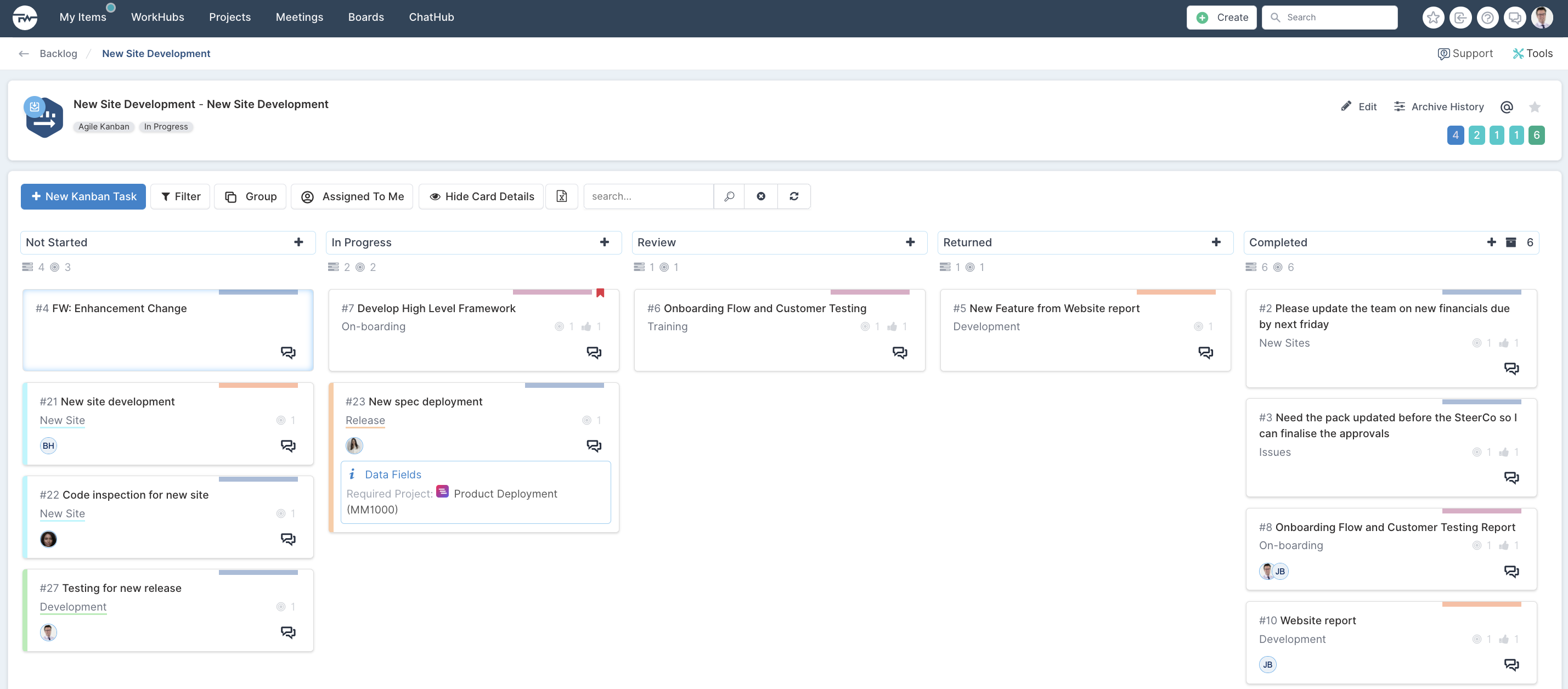The width and height of the screenshot is (1568, 689).
Task: Clear the Kanban search field
Action: [761, 196]
